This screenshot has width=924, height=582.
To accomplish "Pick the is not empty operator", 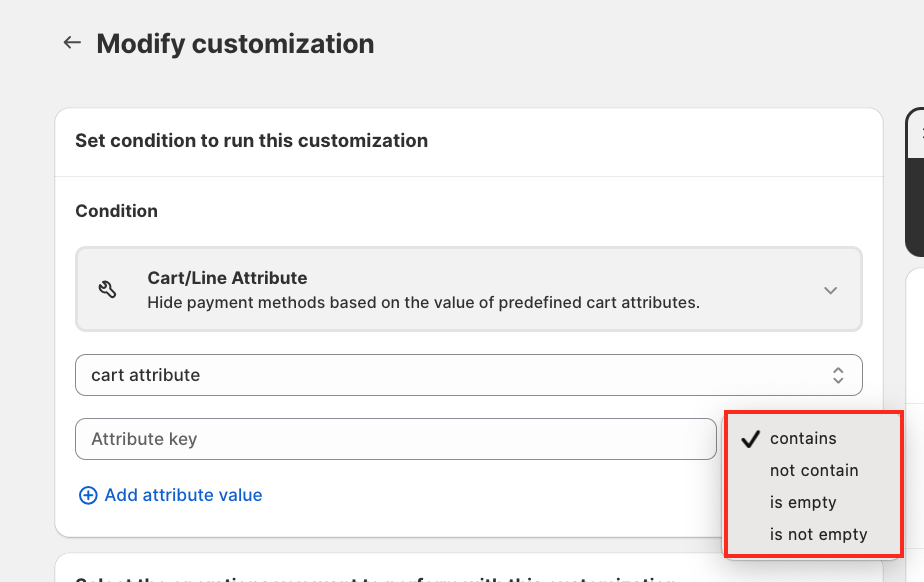I will [818, 534].
